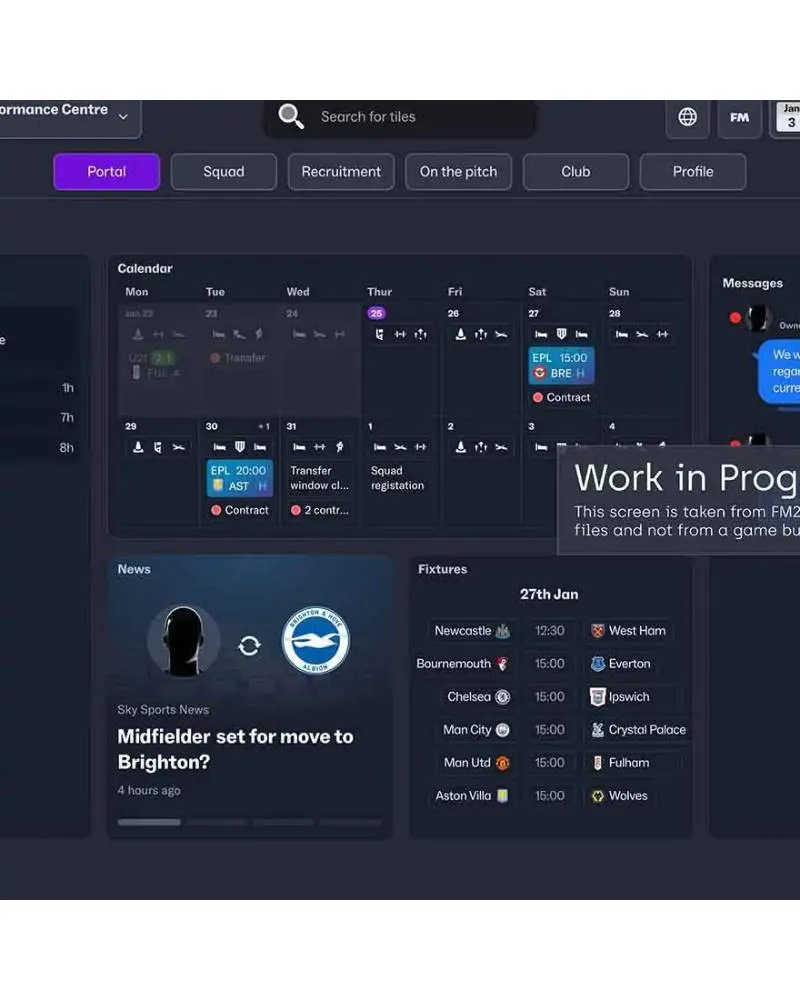
Task: Open headline Midfielder set for move to Brighton
Action: click(235, 749)
